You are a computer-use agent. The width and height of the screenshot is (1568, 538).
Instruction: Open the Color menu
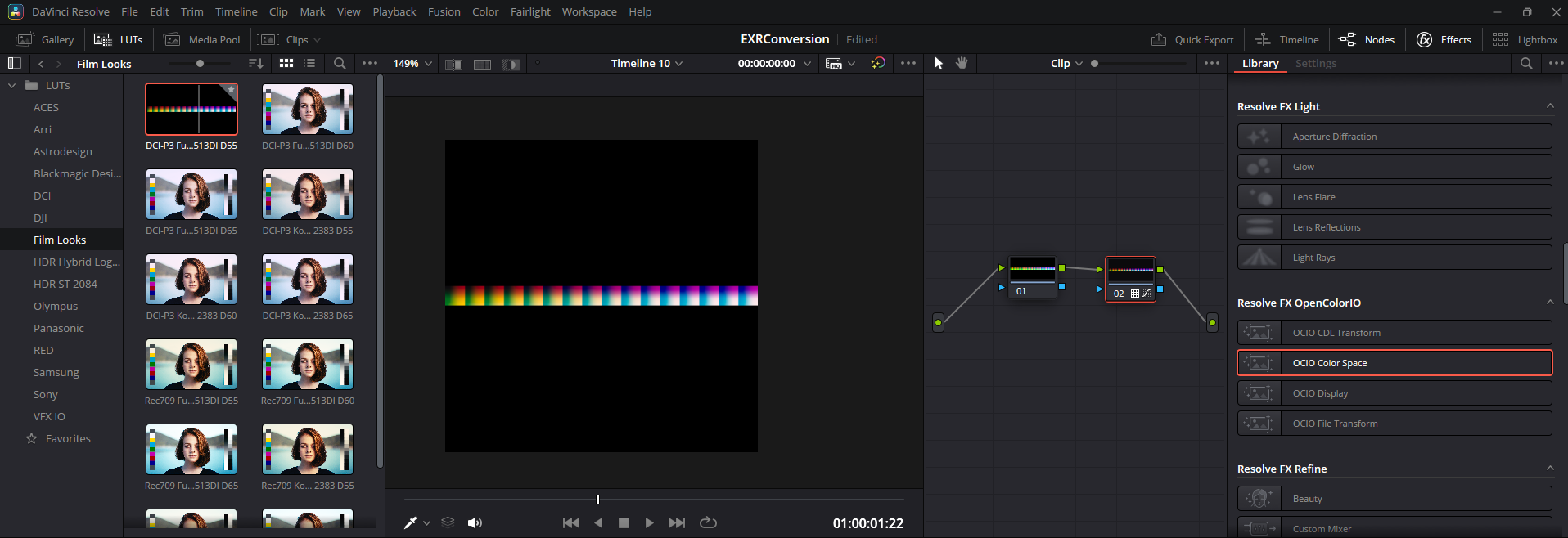click(485, 11)
